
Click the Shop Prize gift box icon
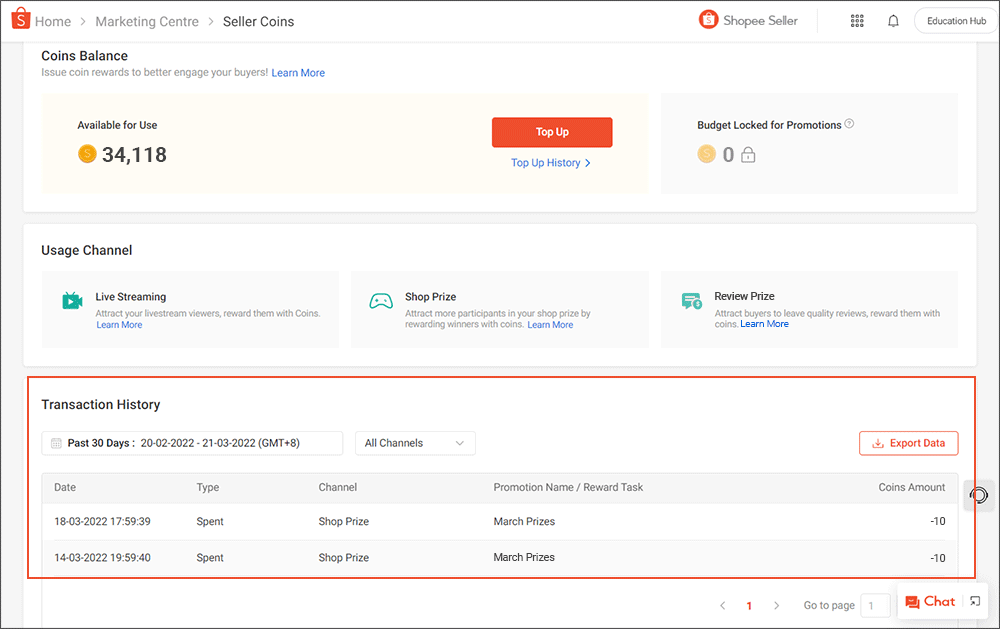coord(381,300)
